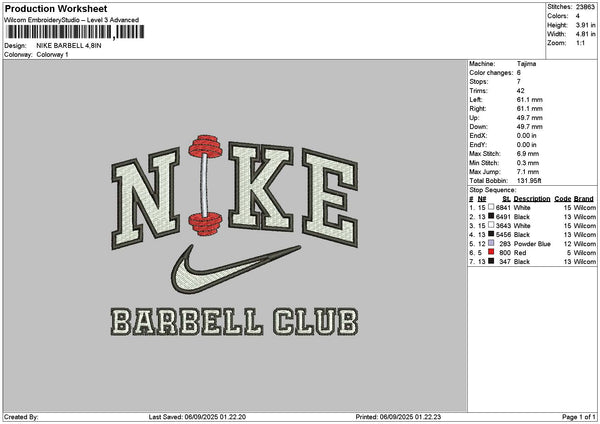Click the 'Brand' column header
Viewport: 600px width, 424px height.
584,199
